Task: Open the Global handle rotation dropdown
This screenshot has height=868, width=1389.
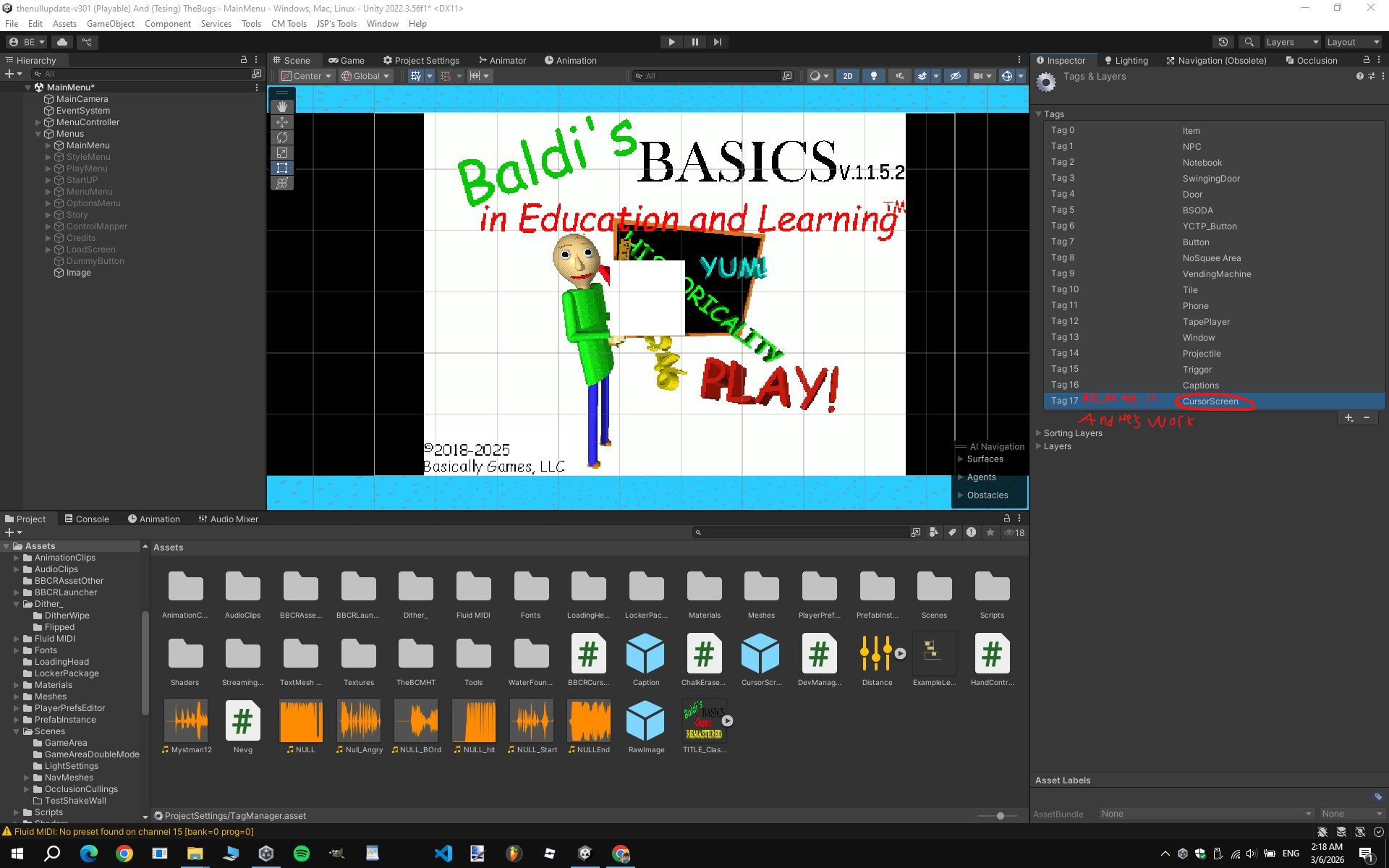Action: click(x=365, y=76)
